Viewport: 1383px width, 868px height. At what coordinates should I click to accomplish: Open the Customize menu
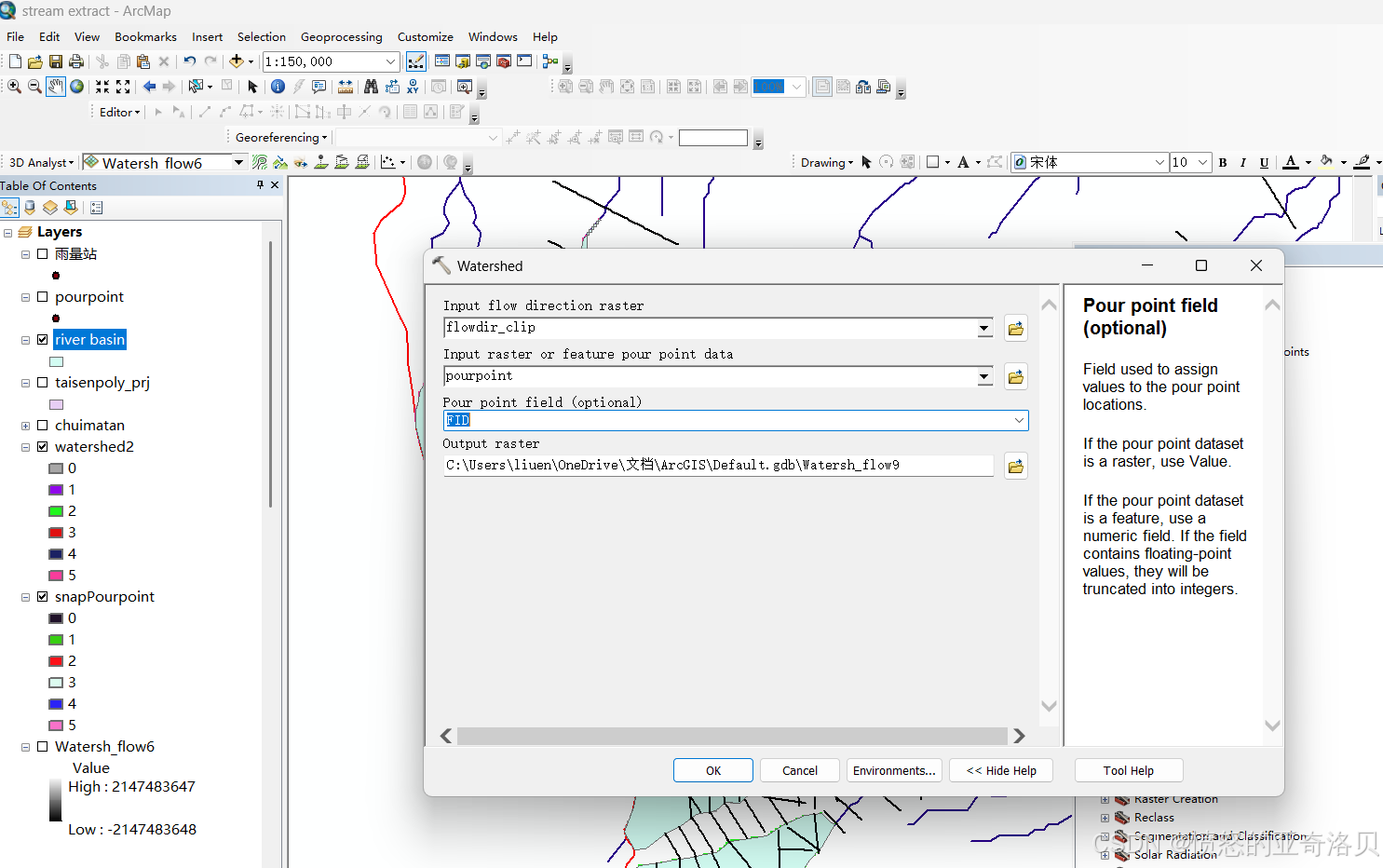click(425, 36)
